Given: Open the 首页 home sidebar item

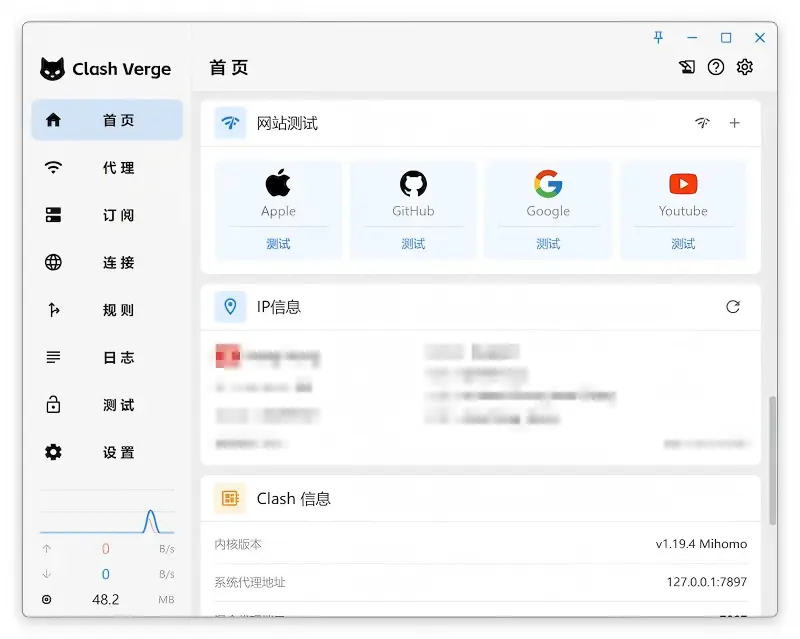Looking at the screenshot, I should click(107, 120).
